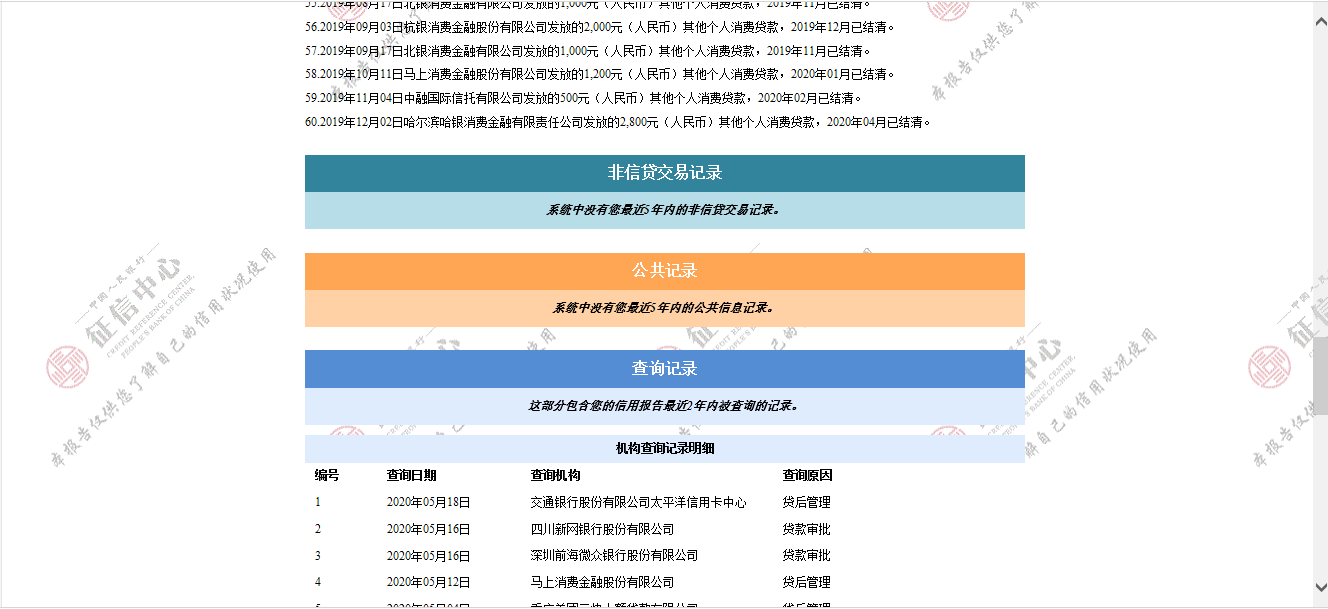Click row number 2 in query table

[x=318, y=529]
